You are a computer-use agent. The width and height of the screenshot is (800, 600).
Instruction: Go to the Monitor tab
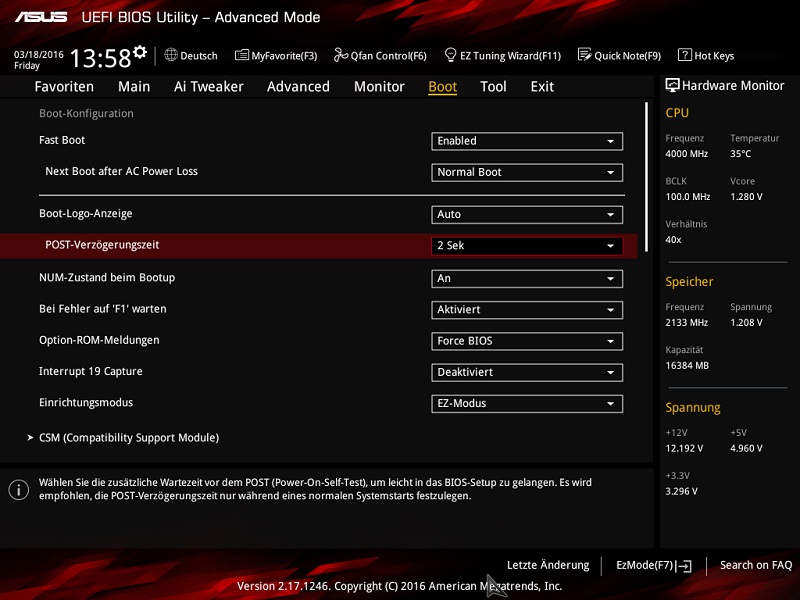coord(379,87)
